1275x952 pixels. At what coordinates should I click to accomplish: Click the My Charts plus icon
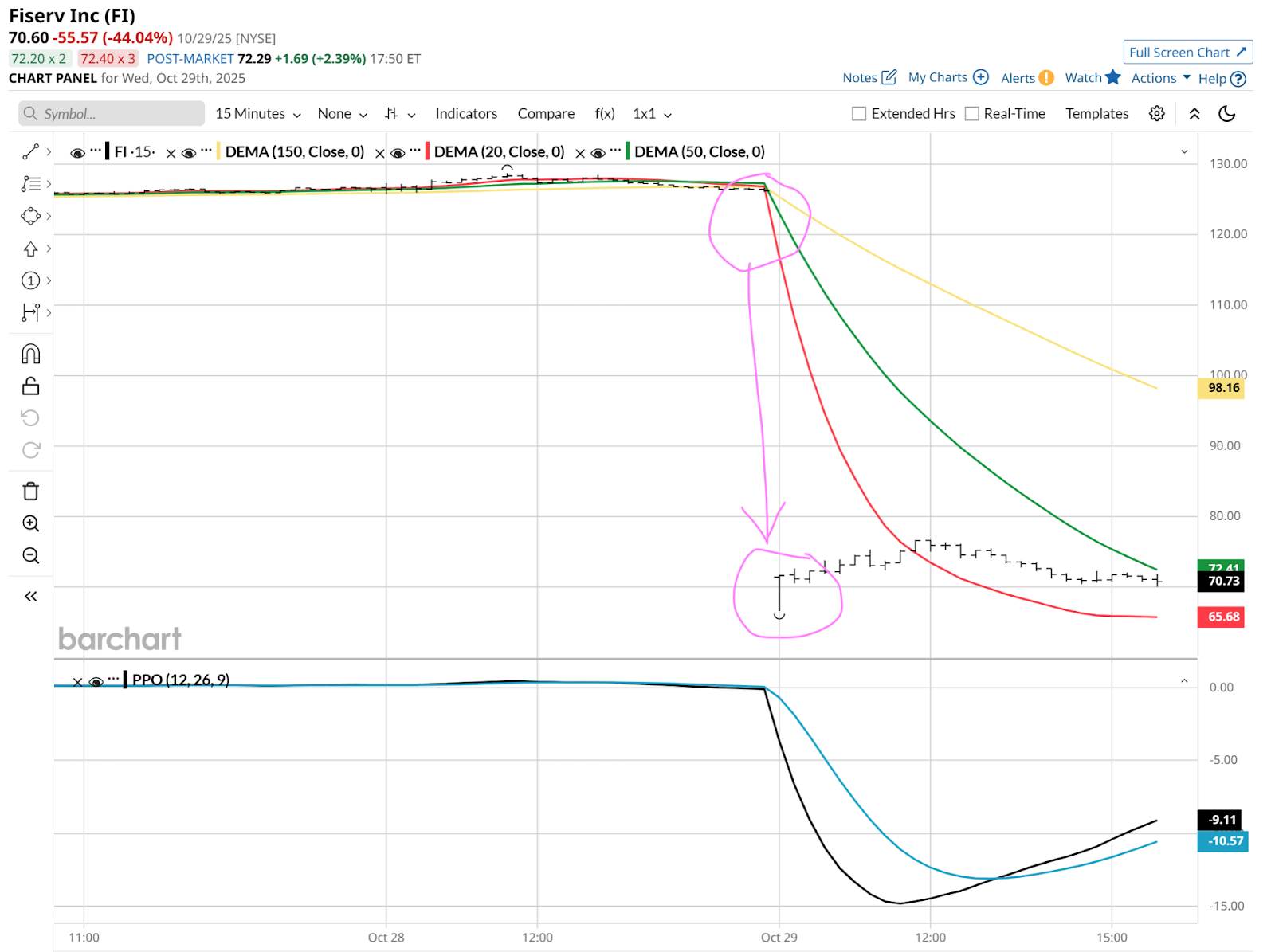pos(981,77)
